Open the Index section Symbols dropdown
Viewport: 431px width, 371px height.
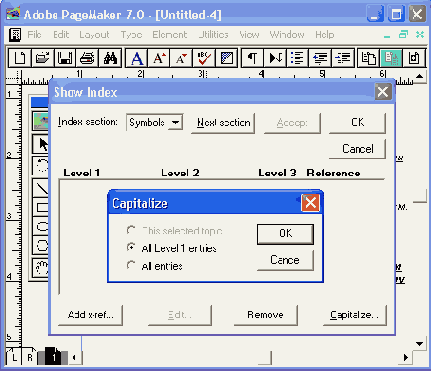pyautogui.click(x=175, y=122)
